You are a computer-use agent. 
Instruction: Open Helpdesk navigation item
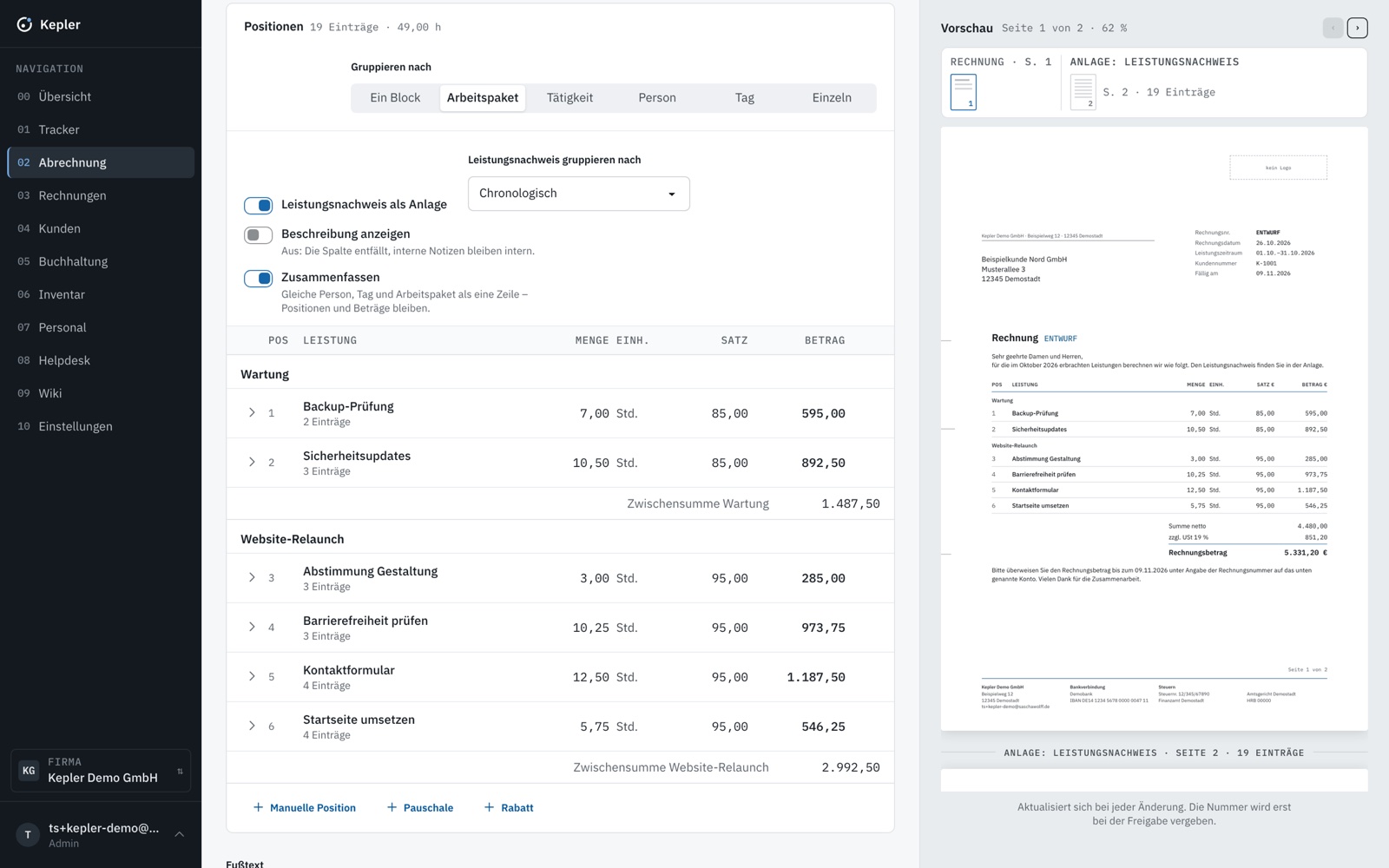pyautogui.click(x=101, y=360)
